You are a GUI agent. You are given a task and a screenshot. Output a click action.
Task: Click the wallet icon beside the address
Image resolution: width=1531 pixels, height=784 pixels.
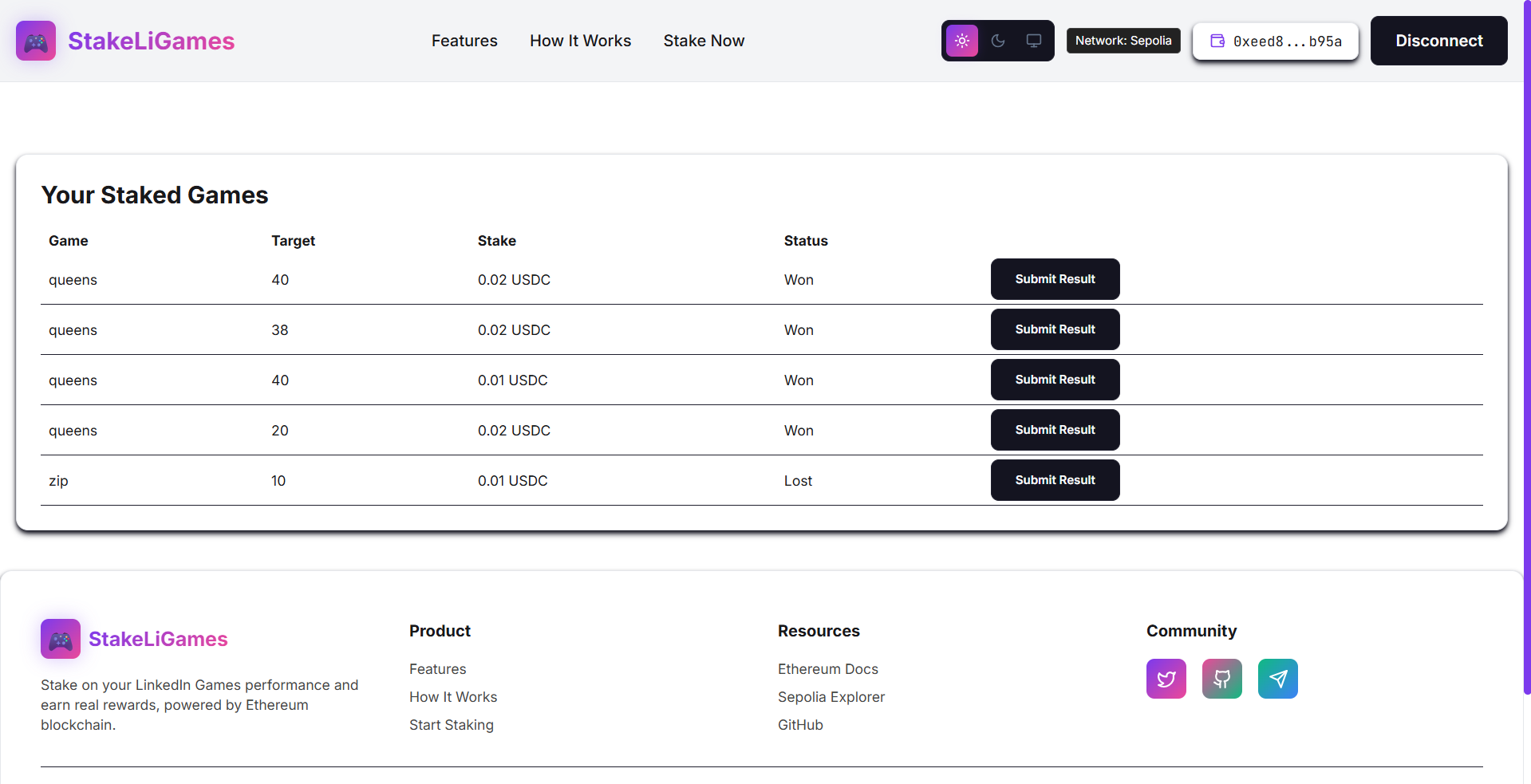[1216, 41]
